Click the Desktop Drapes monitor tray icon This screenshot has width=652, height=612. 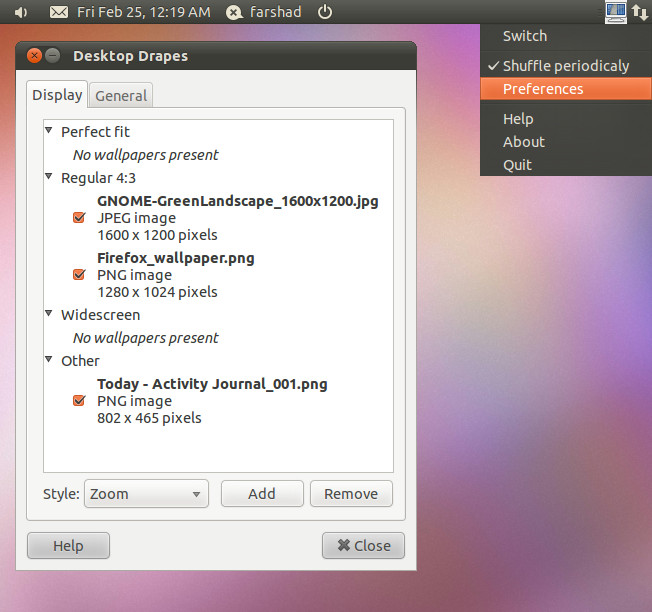pos(616,12)
